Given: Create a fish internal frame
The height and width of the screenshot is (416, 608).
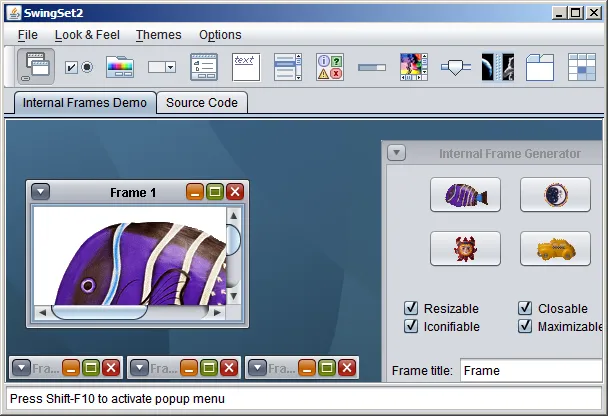Looking at the screenshot, I should (465, 195).
